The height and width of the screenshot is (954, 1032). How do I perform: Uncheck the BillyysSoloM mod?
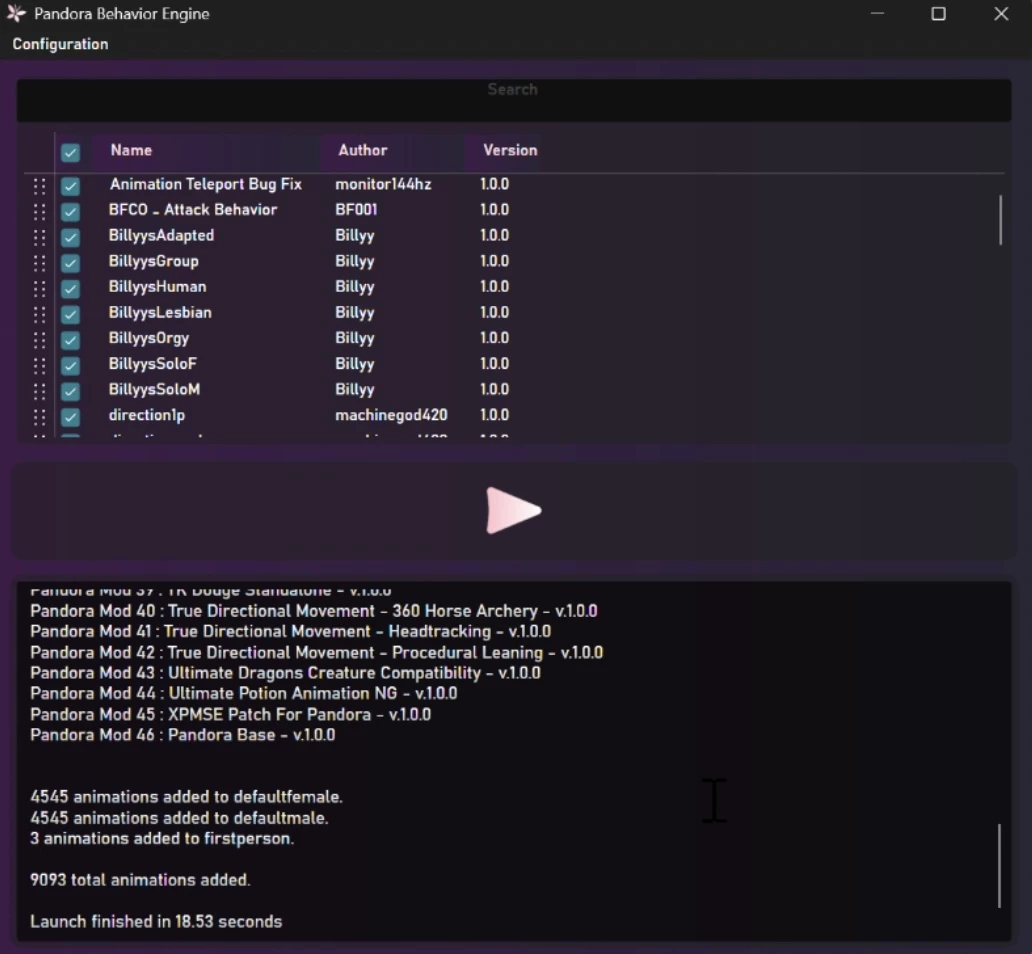70,391
